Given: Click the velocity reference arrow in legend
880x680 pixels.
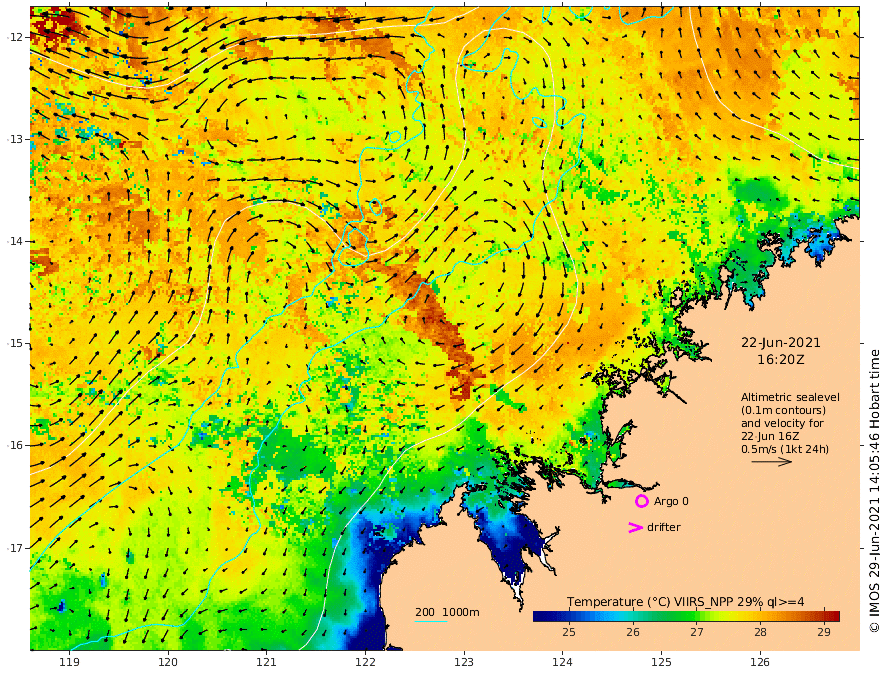Looking at the screenshot, I should tap(771, 462).
